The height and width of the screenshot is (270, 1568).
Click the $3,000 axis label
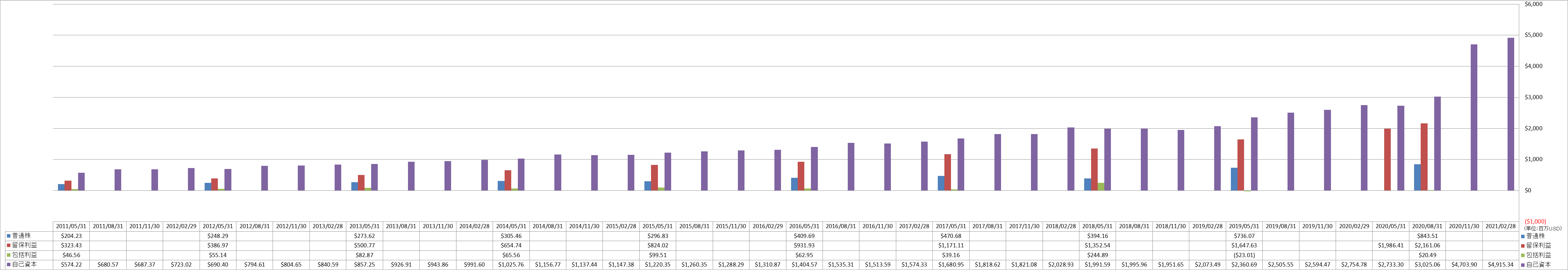(x=1533, y=97)
